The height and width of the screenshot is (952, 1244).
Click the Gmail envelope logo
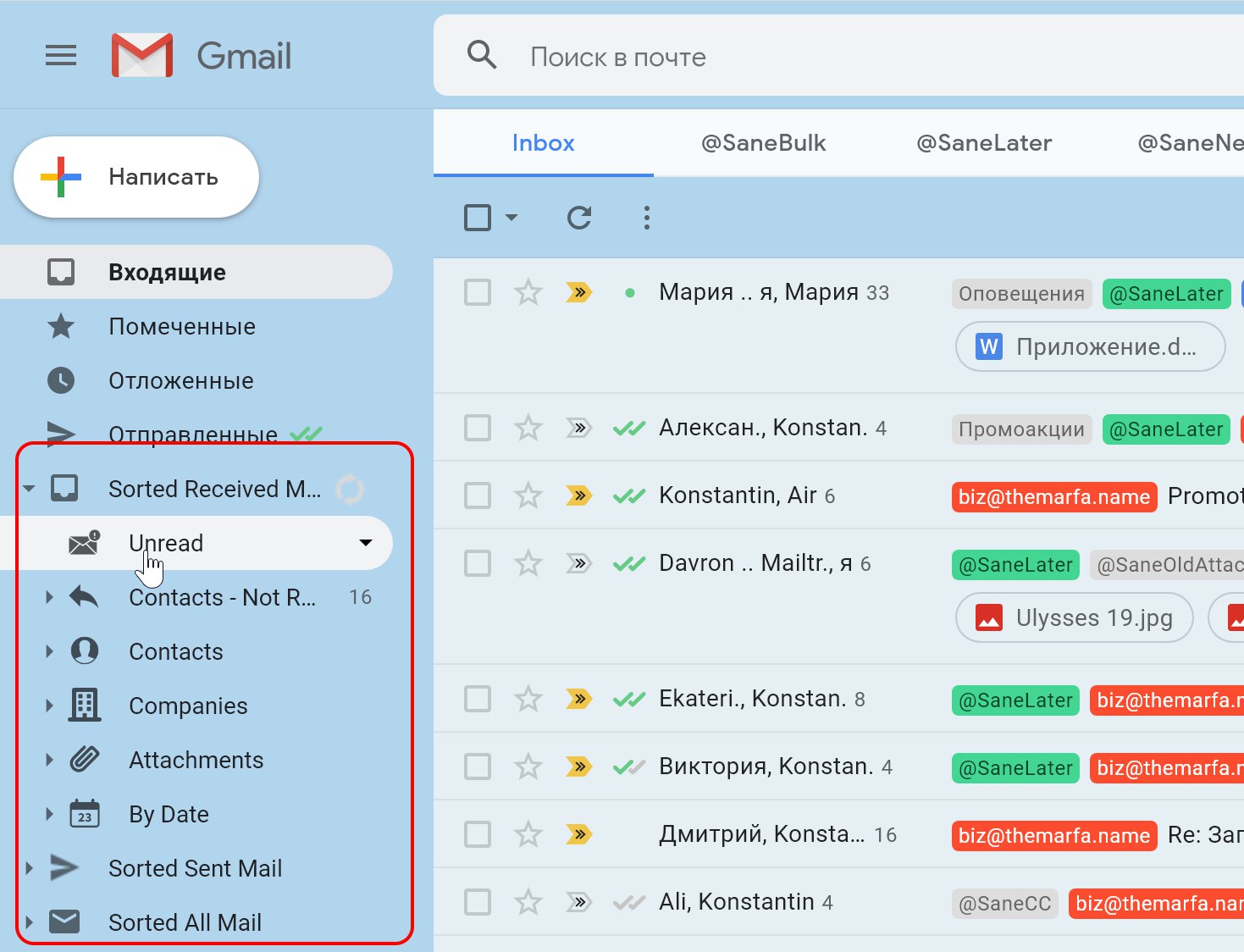pyautogui.click(x=142, y=56)
